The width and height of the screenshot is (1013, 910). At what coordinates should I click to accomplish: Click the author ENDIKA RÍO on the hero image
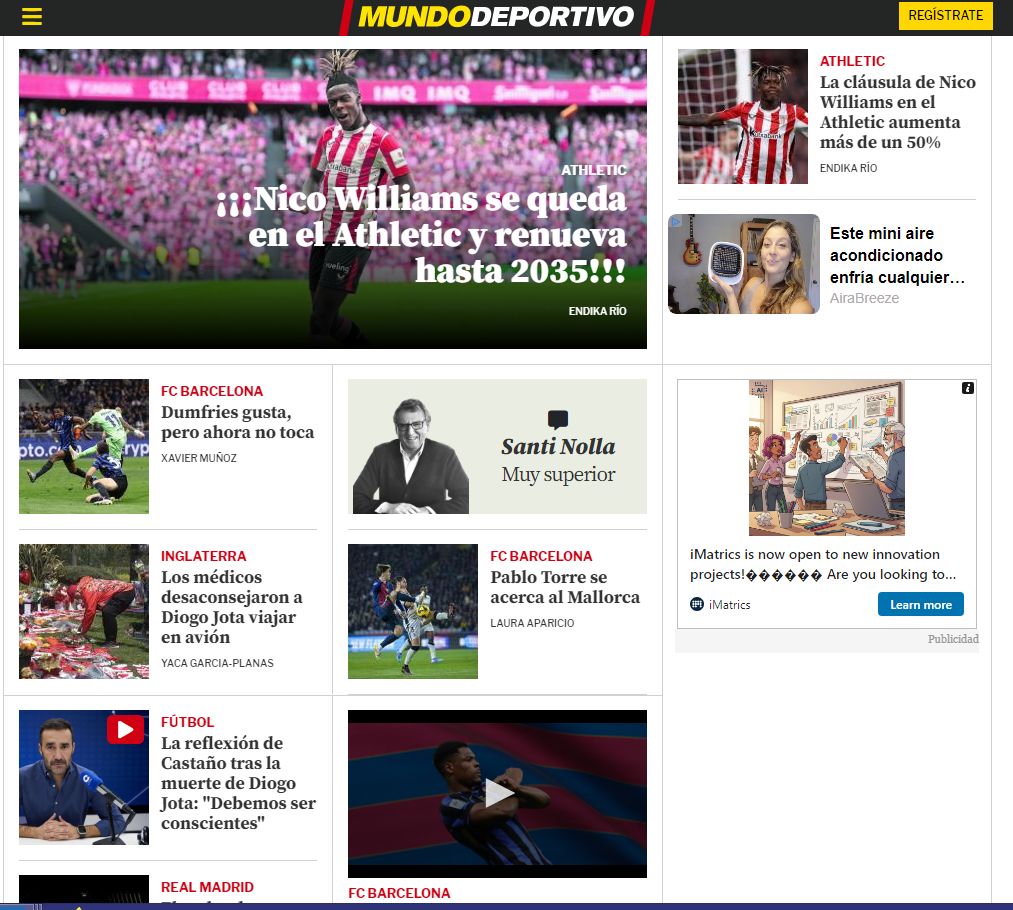pyautogui.click(x=597, y=311)
